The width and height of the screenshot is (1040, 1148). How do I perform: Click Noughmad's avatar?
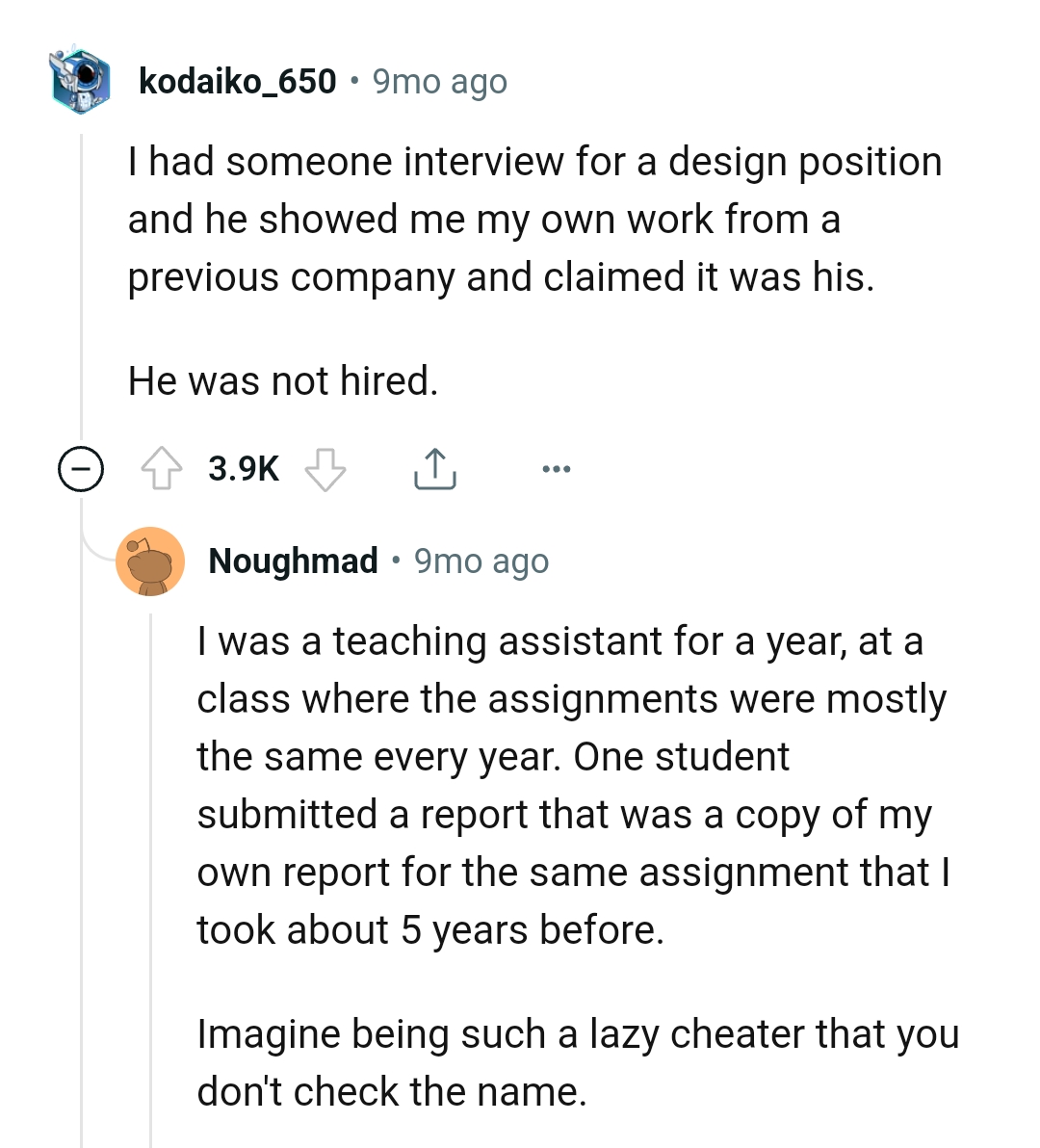(151, 561)
